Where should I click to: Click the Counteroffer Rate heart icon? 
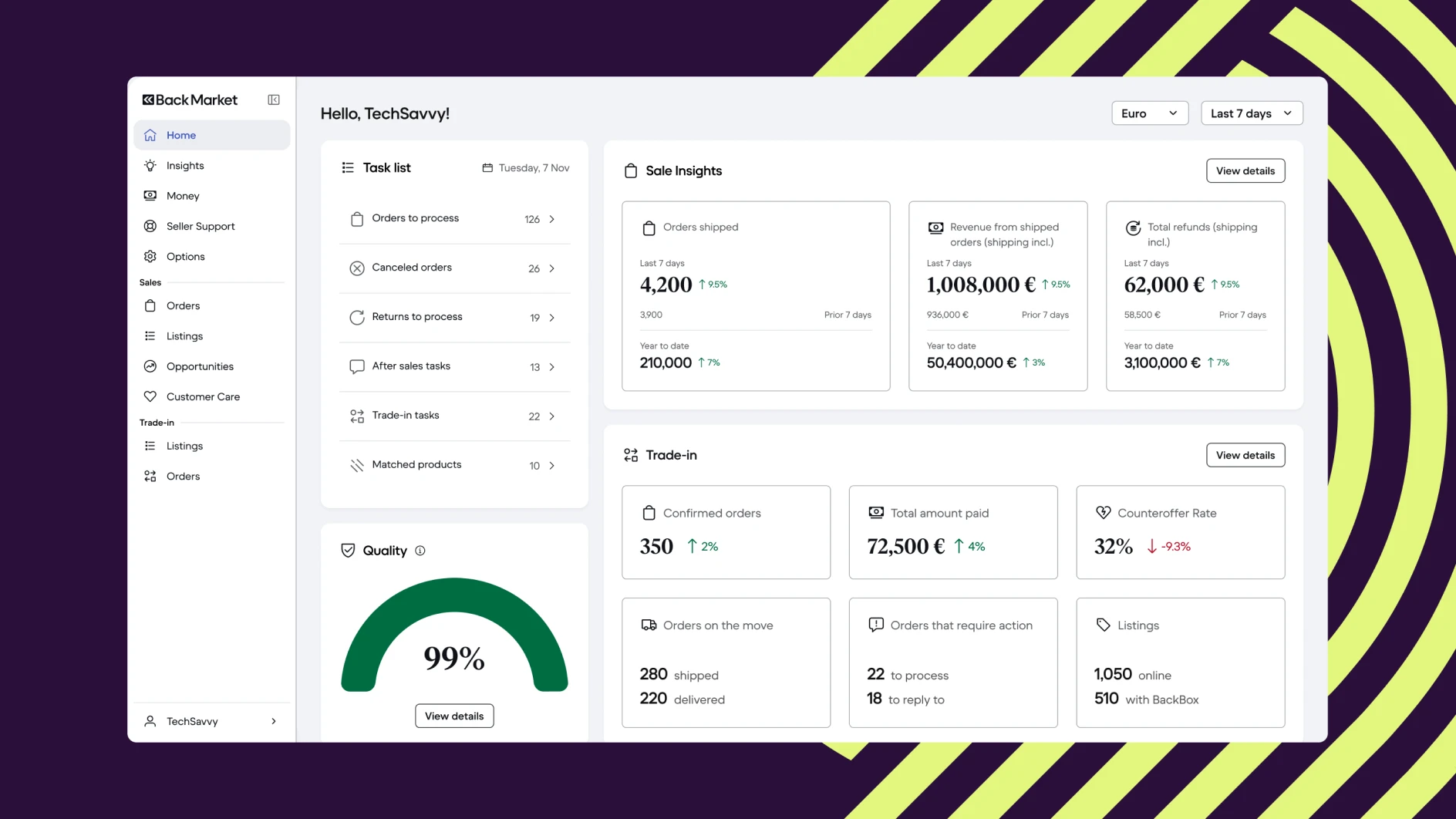[1104, 513]
